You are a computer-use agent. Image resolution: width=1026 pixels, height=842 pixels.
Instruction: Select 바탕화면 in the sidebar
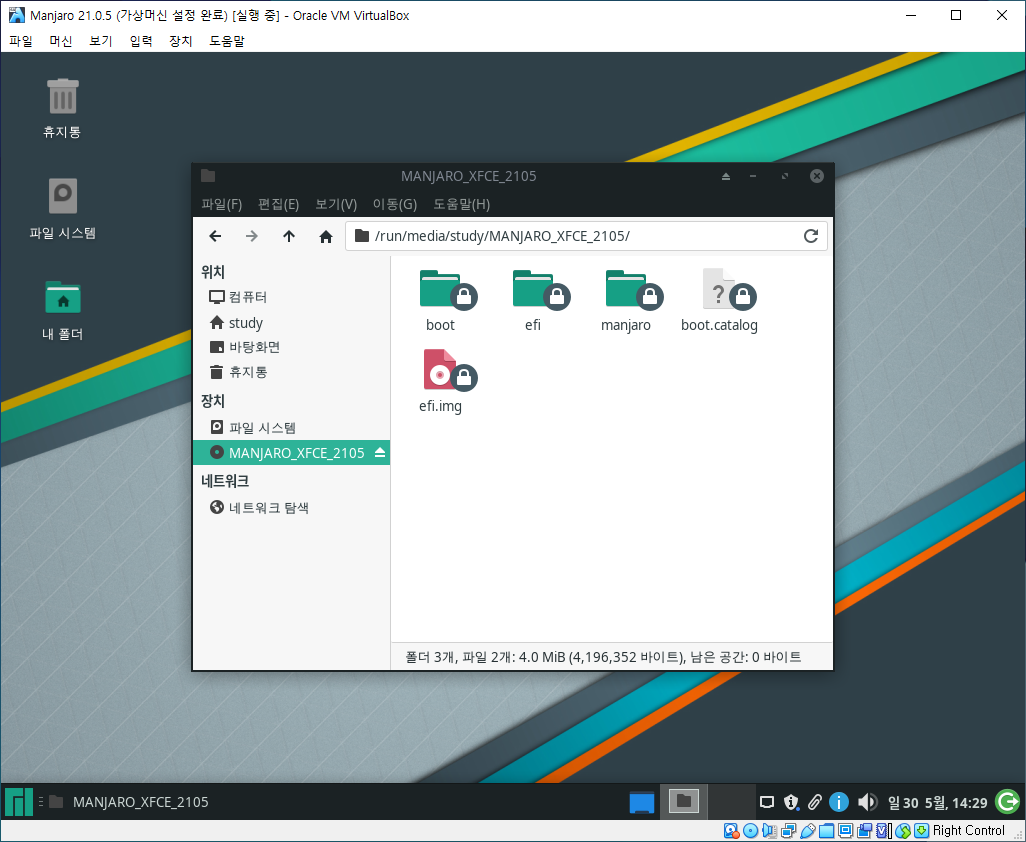click(x=291, y=347)
